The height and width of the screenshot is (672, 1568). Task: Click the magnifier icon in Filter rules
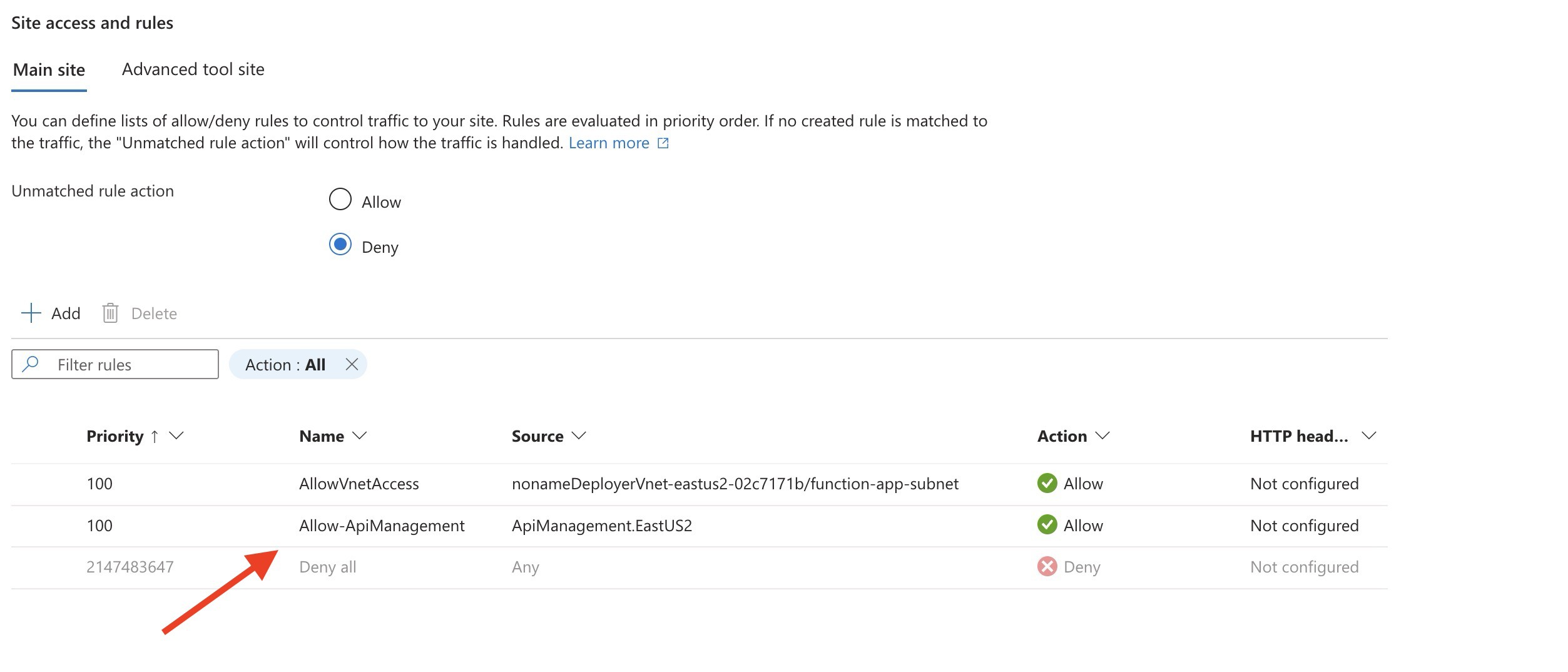(x=30, y=364)
